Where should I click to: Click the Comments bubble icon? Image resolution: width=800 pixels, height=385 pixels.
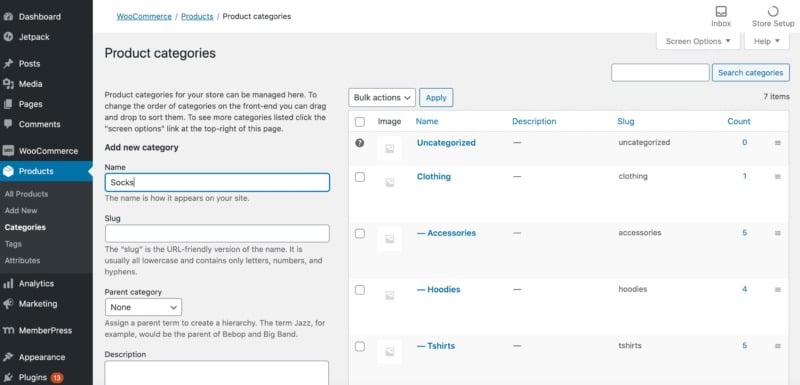coord(8,124)
